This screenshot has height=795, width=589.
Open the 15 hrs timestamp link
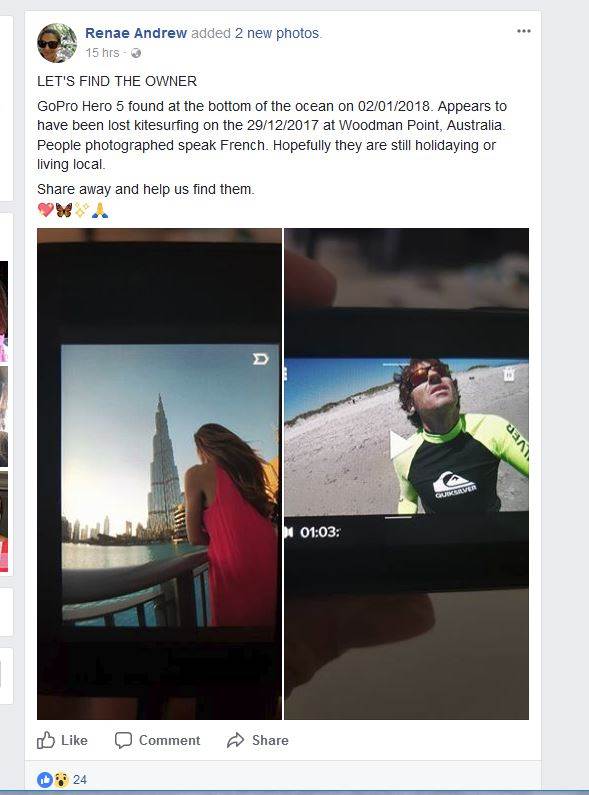(x=102, y=53)
